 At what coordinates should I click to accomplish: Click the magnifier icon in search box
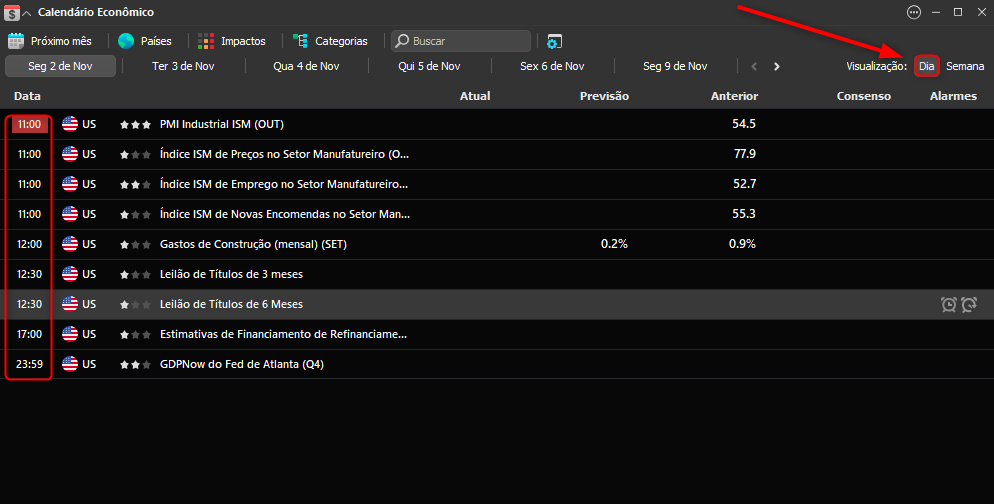pos(402,41)
